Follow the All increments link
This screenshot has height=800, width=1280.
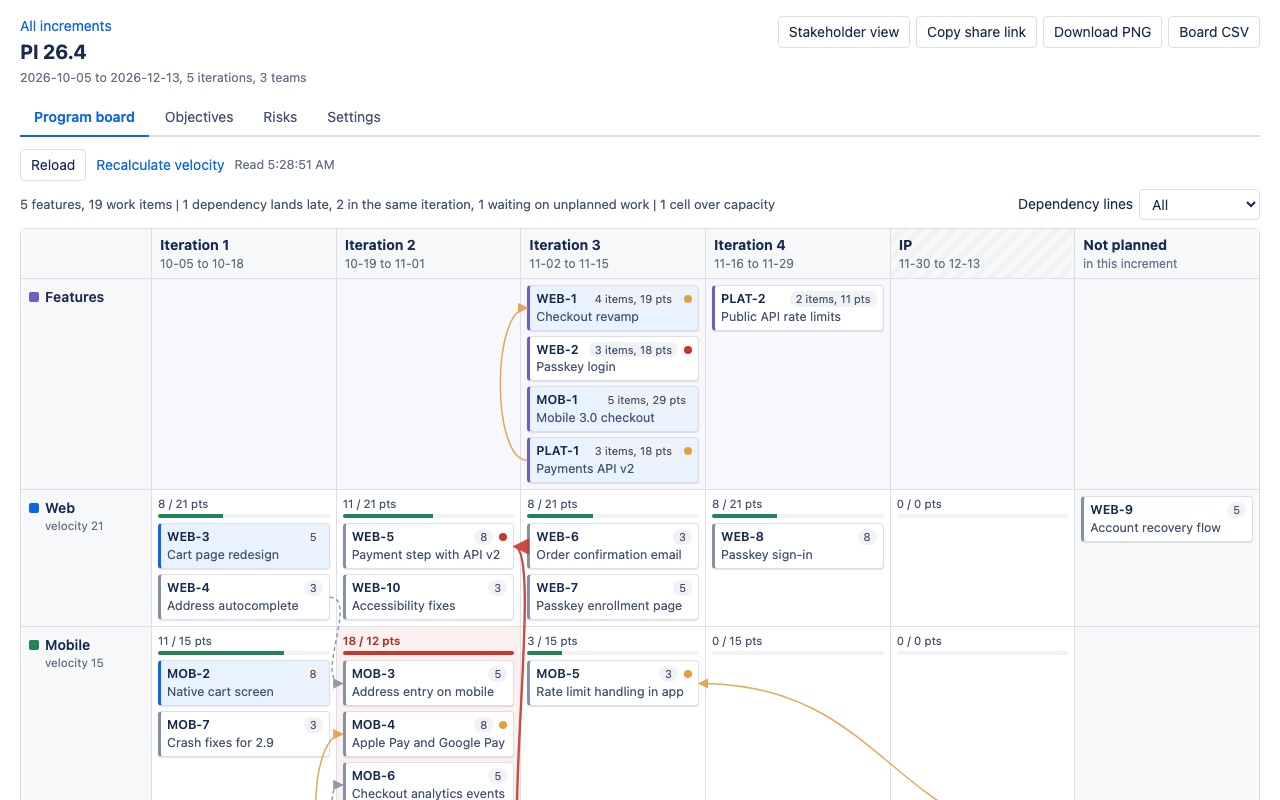[66, 26]
